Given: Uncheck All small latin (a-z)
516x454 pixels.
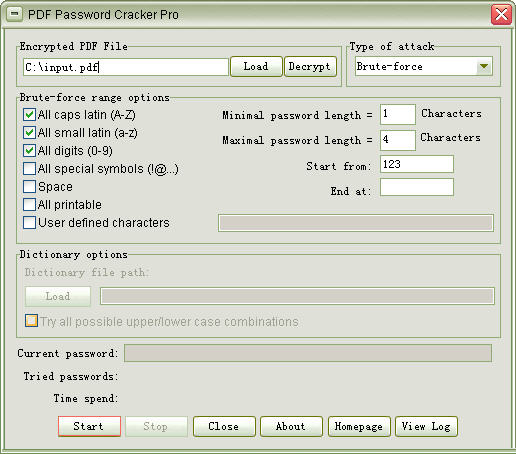Looking at the screenshot, I should [29, 133].
